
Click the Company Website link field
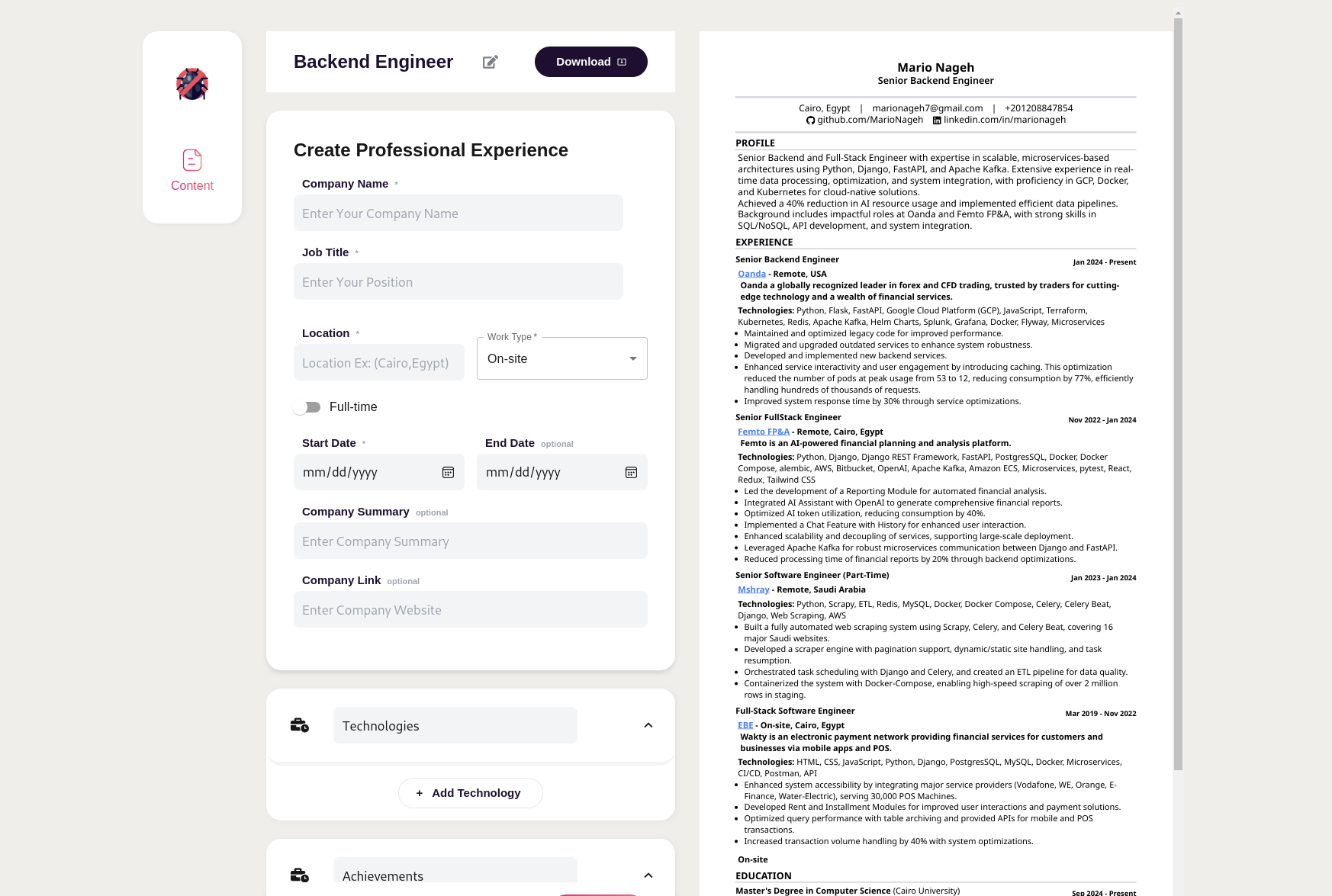pyautogui.click(x=471, y=609)
